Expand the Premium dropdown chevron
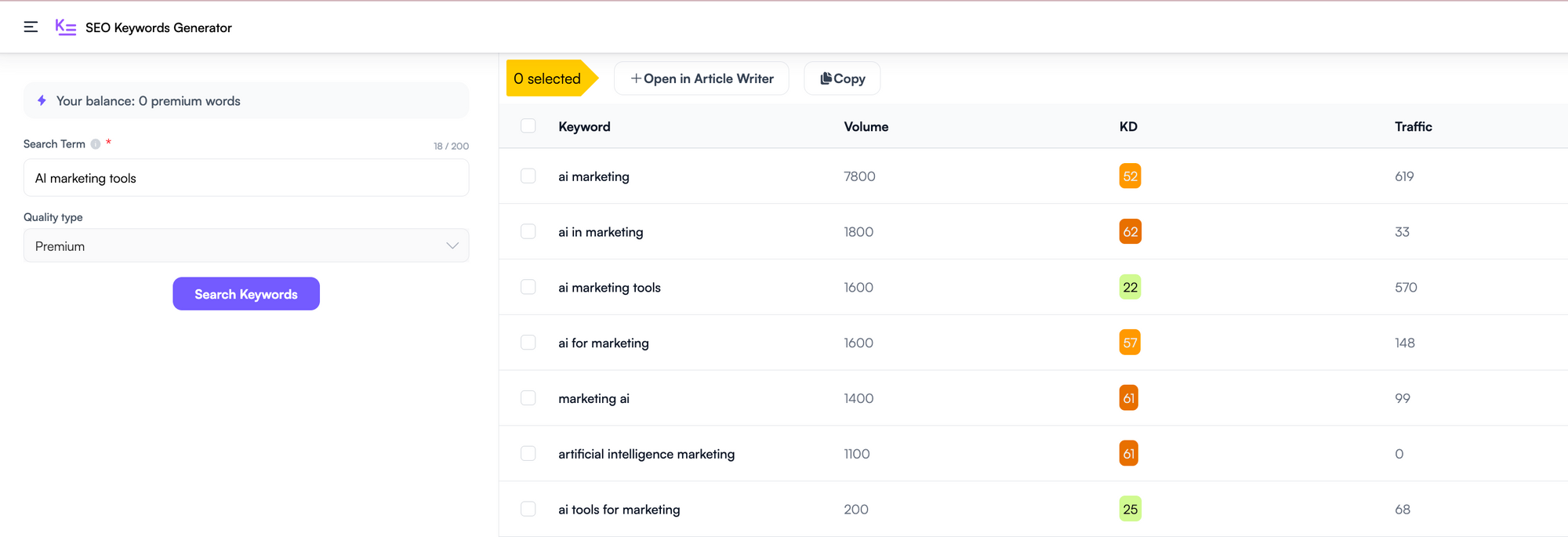The height and width of the screenshot is (537, 1568). pyautogui.click(x=452, y=246)
